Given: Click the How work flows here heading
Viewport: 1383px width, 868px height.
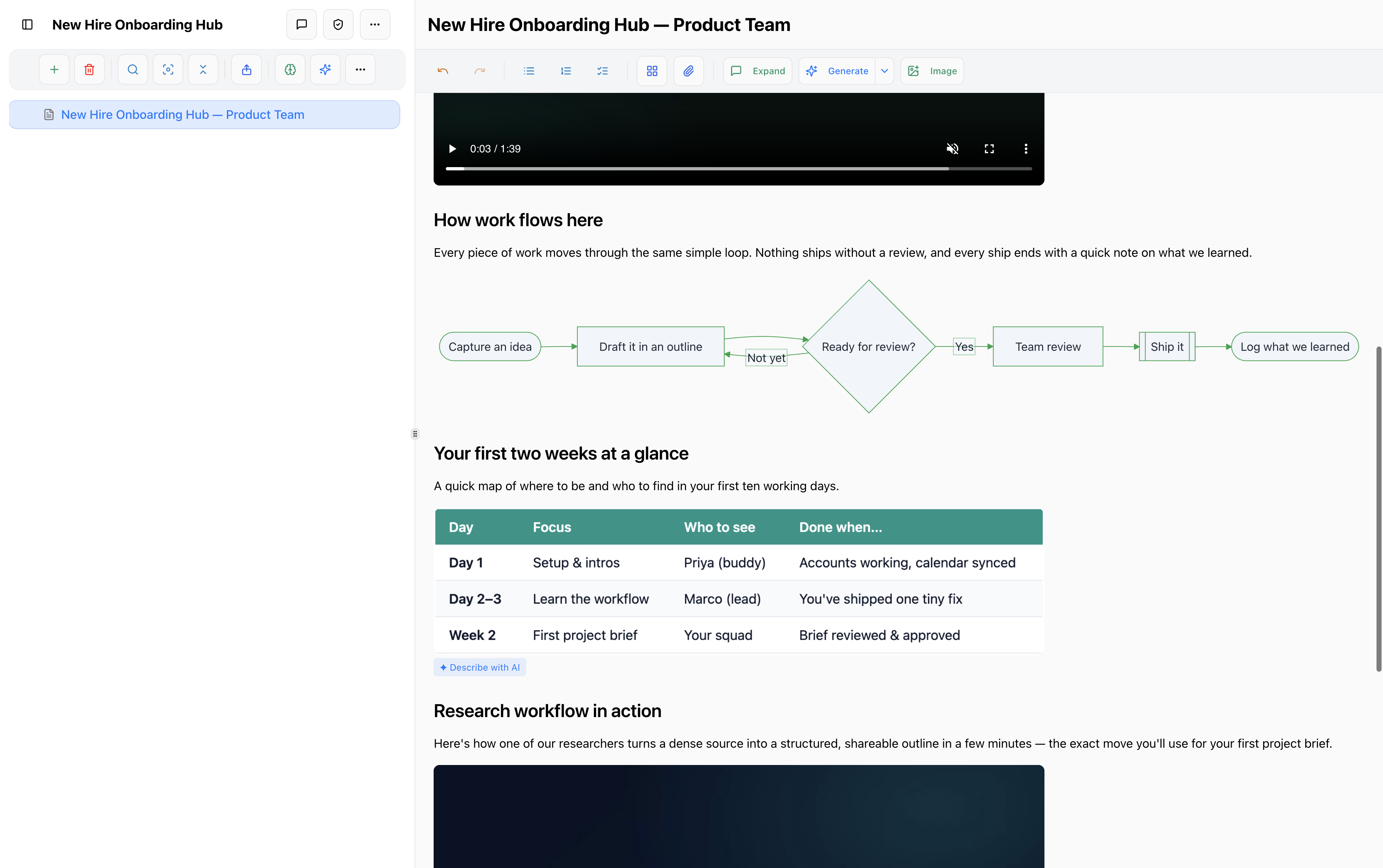Looking at the screenshot, I should pos(518,220).
